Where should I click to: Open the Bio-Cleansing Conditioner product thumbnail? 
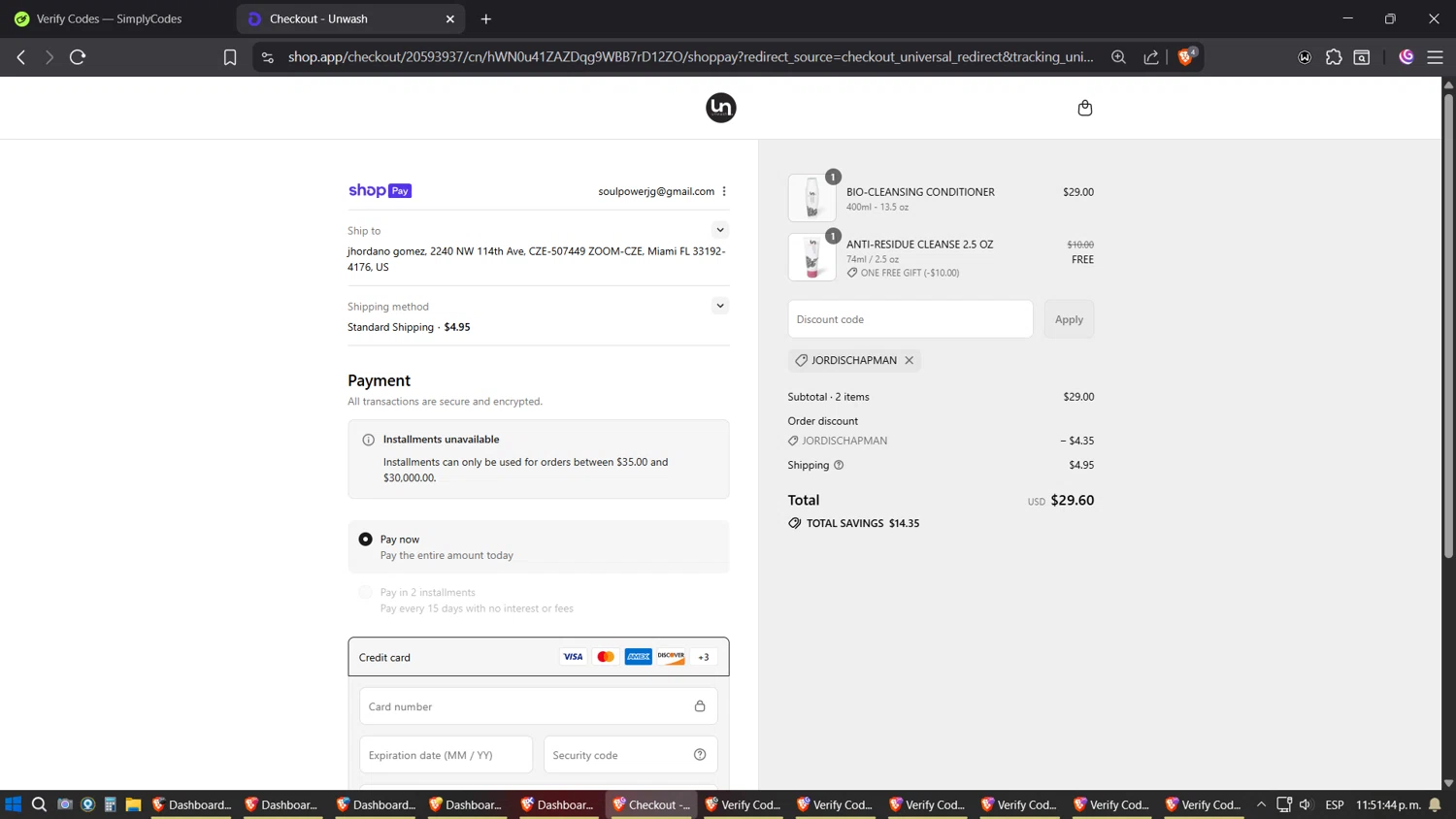[812, 198]
